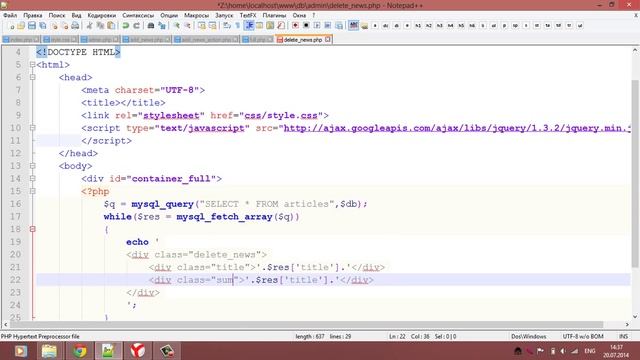
Task: Collapse the script fold marker on line 10
Action: [33, 128]
